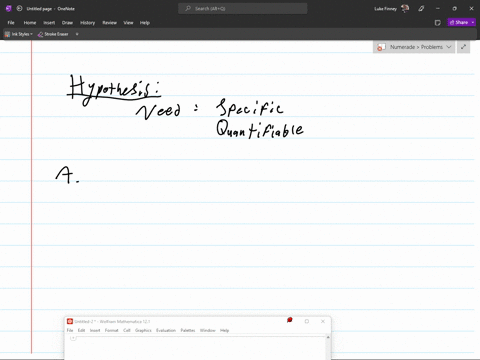
Task: Switch to the Home ribbon tab
Action: coord(30,23)
